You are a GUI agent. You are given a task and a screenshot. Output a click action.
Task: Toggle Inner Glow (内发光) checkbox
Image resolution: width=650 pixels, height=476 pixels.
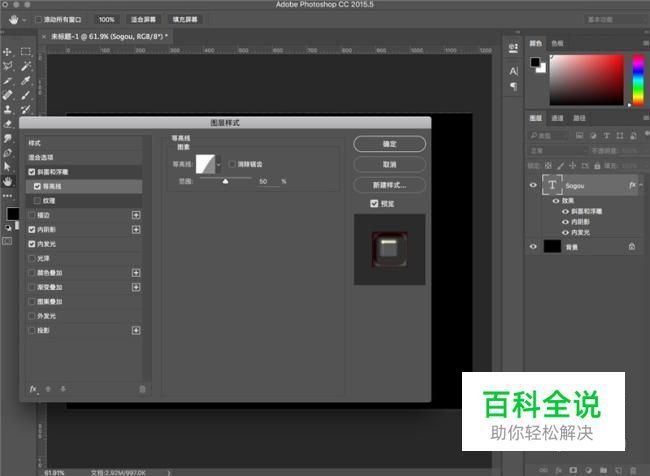tap(32, 244)
